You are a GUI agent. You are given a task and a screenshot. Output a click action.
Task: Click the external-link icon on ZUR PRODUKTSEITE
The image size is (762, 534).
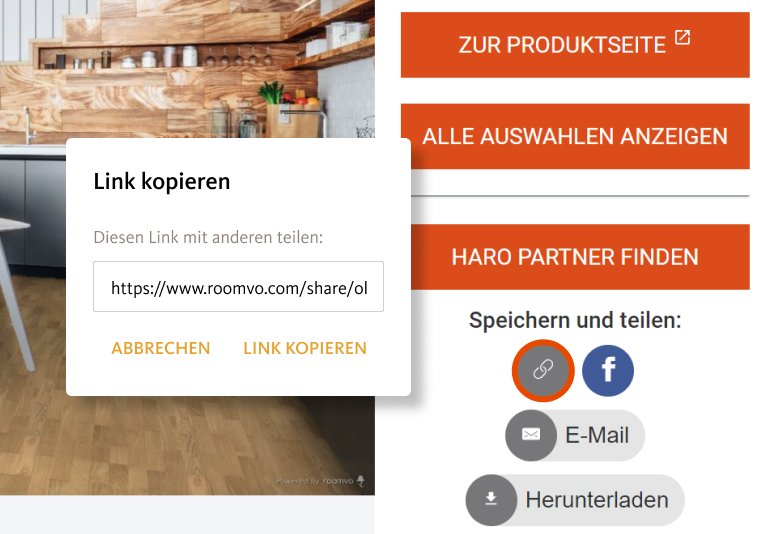pos(683,37)
